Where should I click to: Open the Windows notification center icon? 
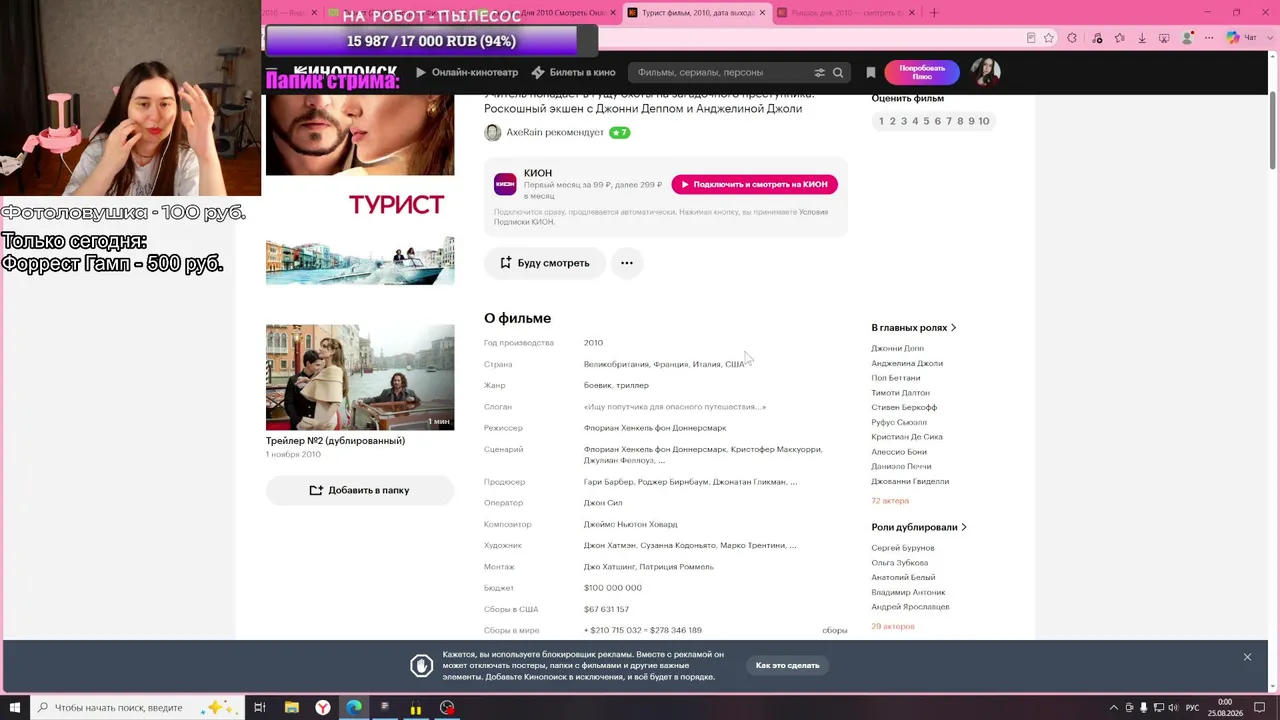coord(1259,707)
